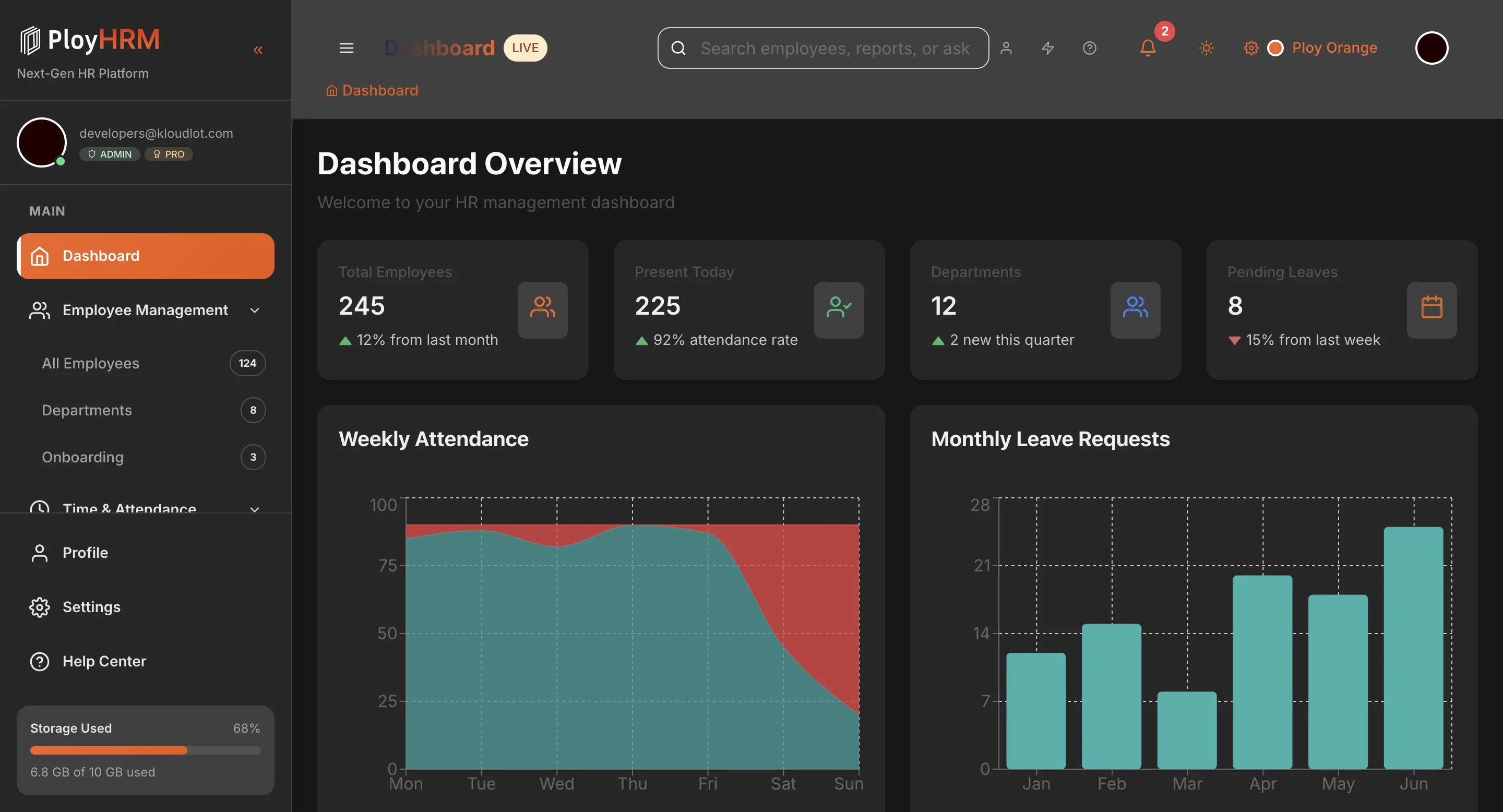
Task: Click the quick actions lightning bolt icon
Action: [x=1047, y=48]
